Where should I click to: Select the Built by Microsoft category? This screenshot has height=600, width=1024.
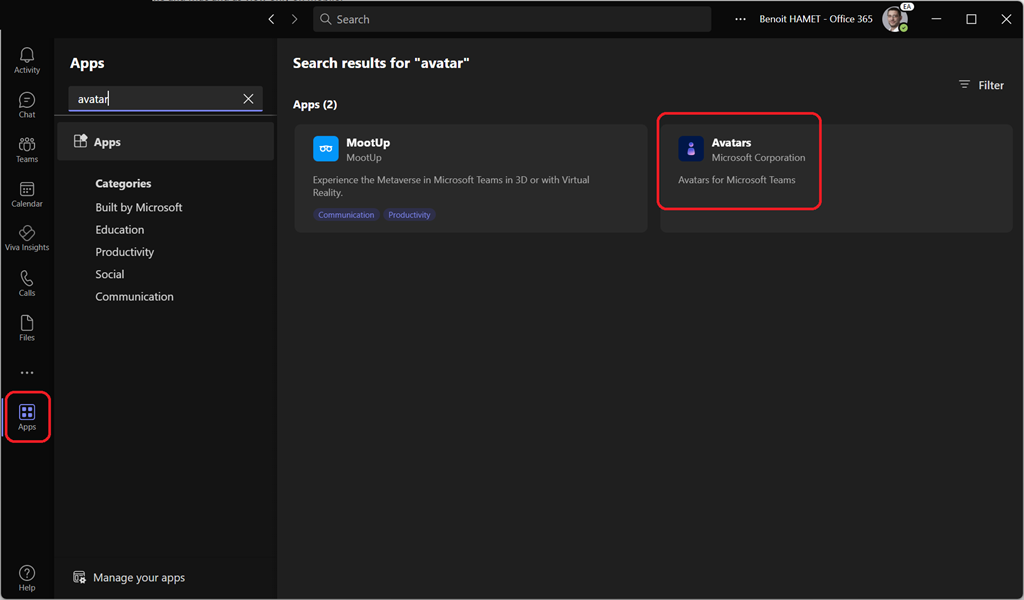pyautogui.click(x=139, y=207)
